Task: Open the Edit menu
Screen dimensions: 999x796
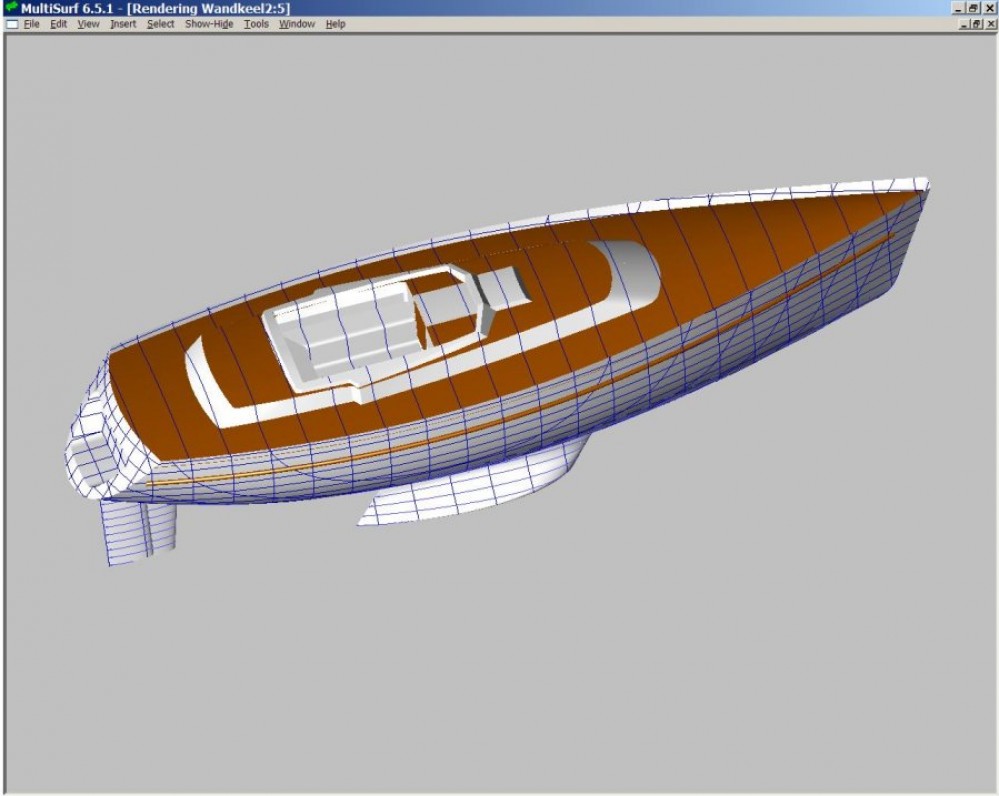Action: pyautogui.click(x=59, y=24)
